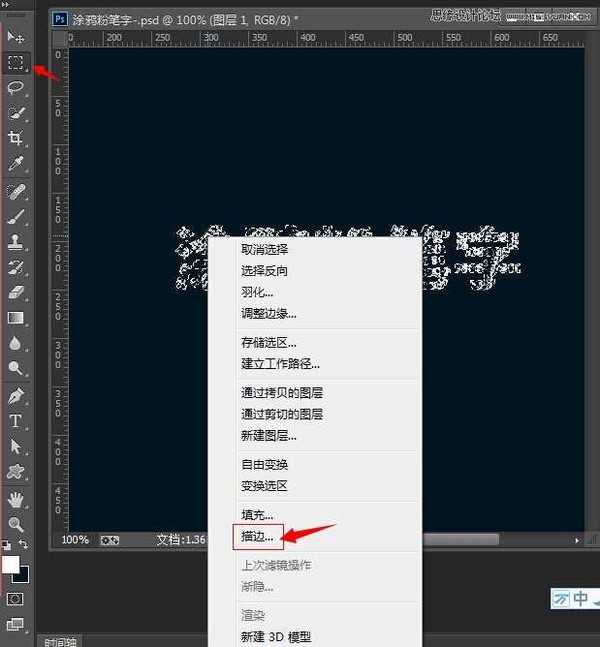Choose 自由变换 free transform
Screen dimensions: 600x647
coord(265,465)
